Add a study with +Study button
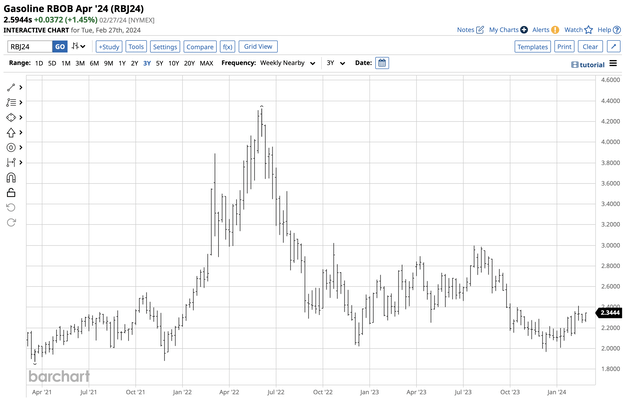 pyautogui.click(x=109, y=47)
